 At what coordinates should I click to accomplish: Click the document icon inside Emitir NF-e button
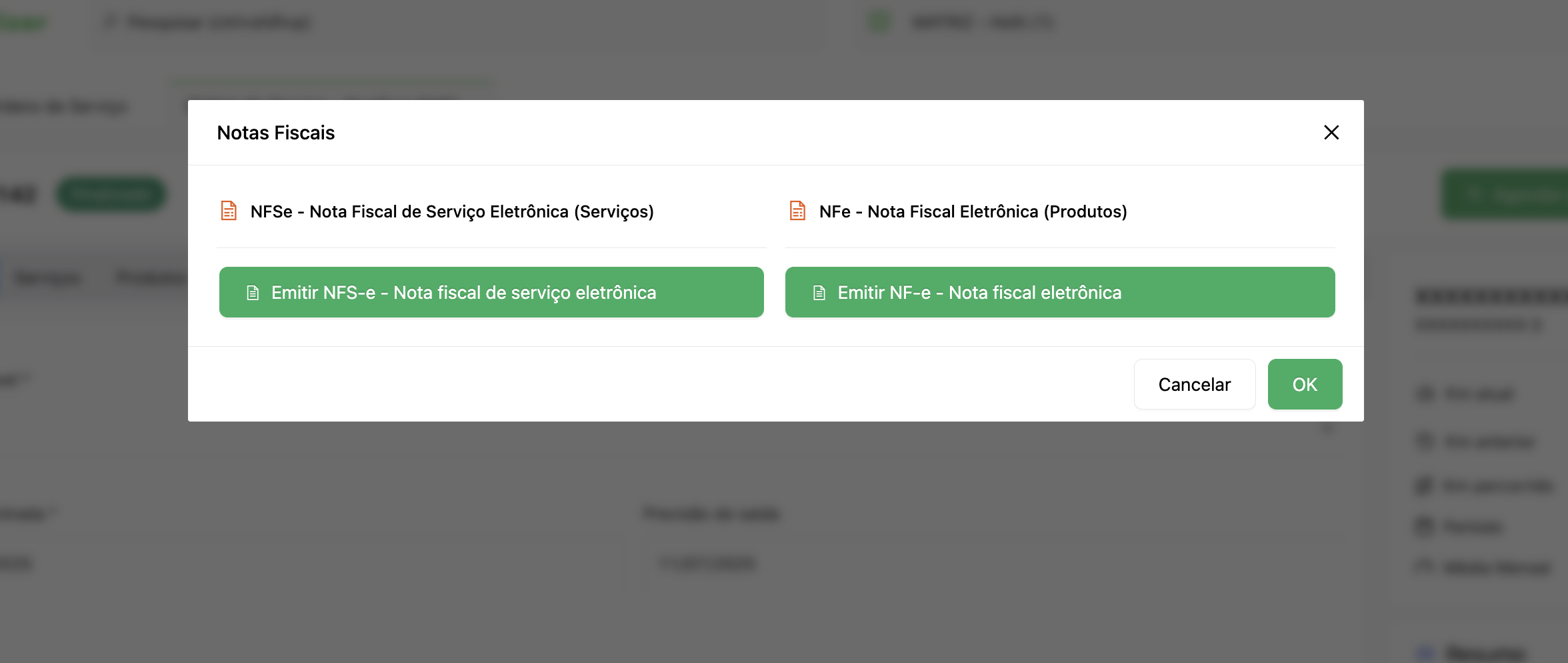pos(819,292)
